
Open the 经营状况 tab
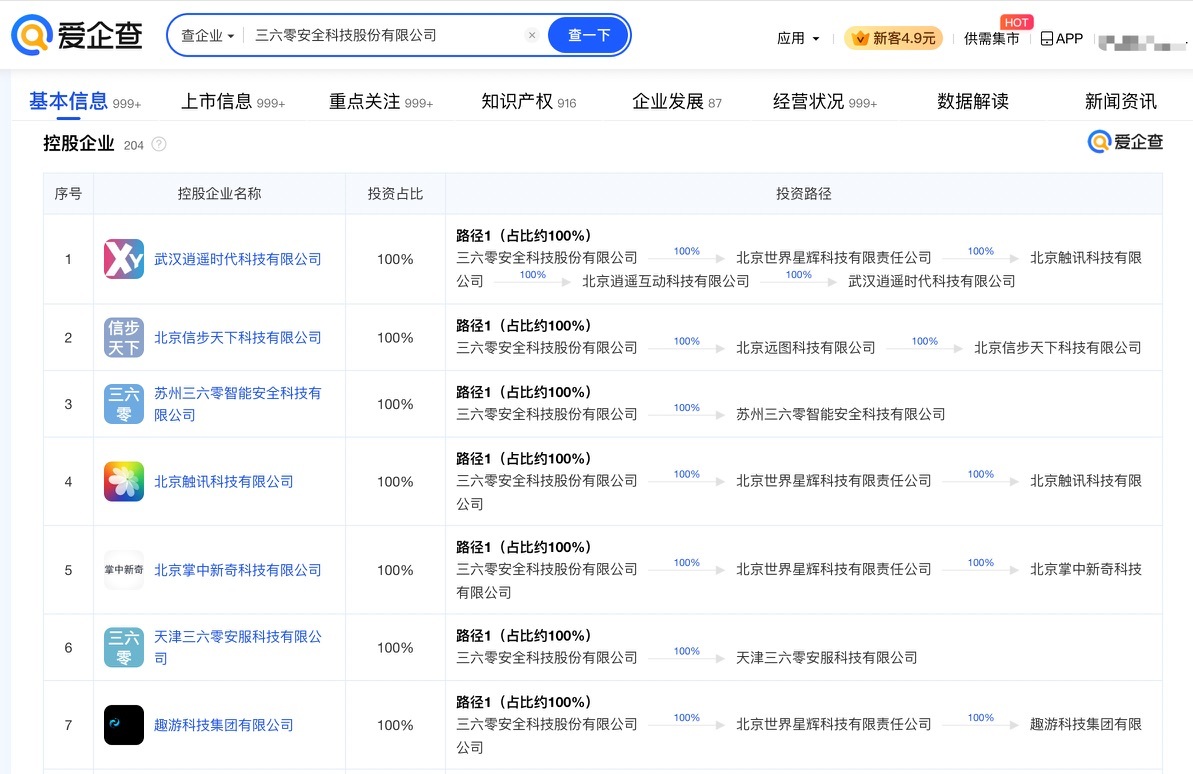[824, 102]
